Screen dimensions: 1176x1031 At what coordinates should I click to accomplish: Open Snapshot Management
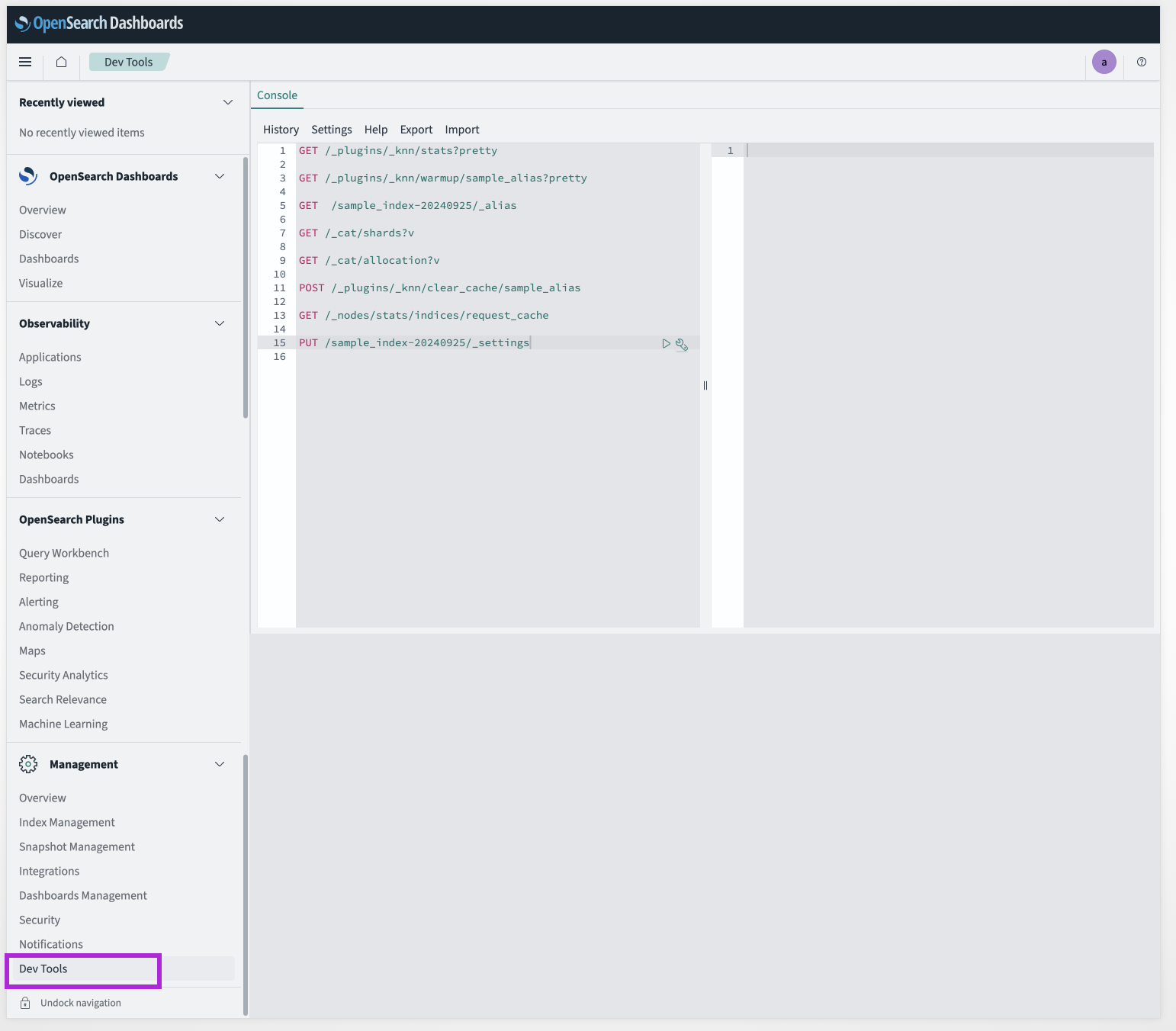(x=77, y=846)
